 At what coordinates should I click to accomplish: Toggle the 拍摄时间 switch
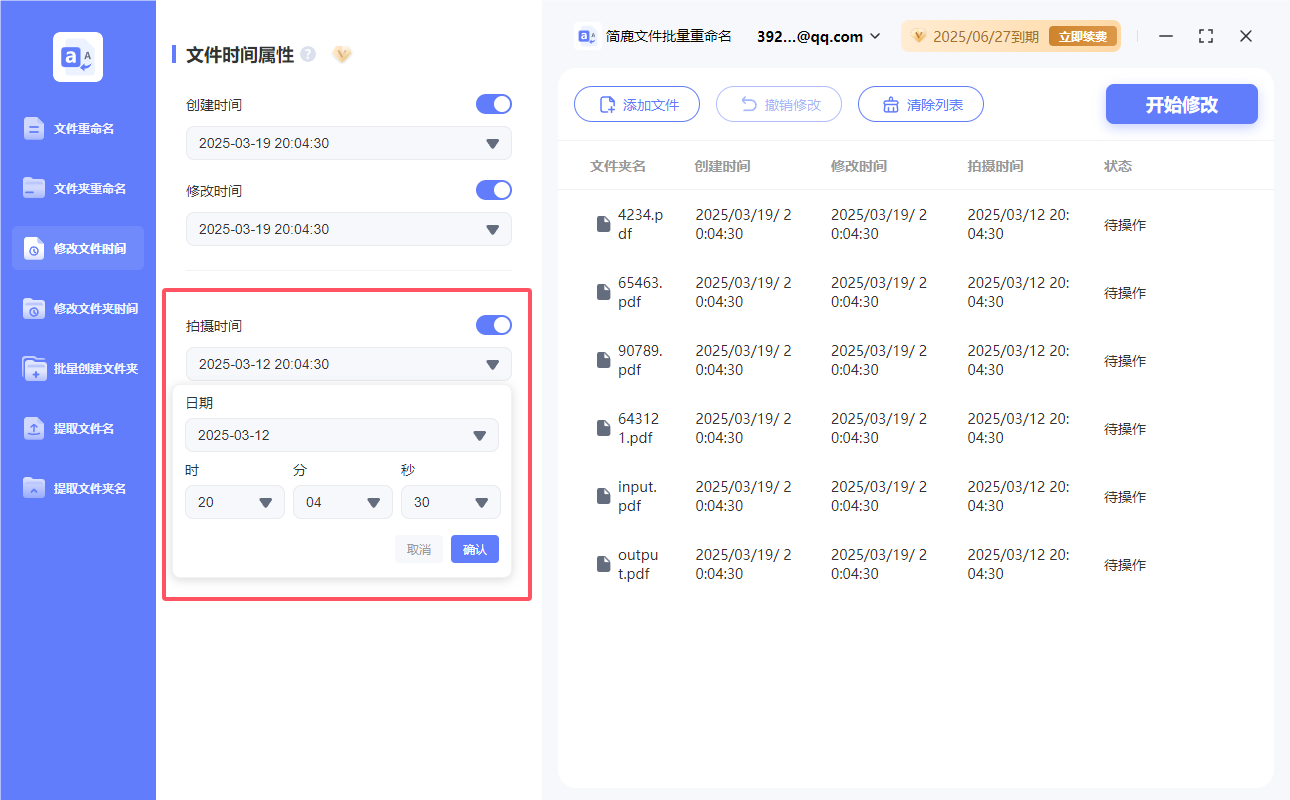(x=493, y=325)
